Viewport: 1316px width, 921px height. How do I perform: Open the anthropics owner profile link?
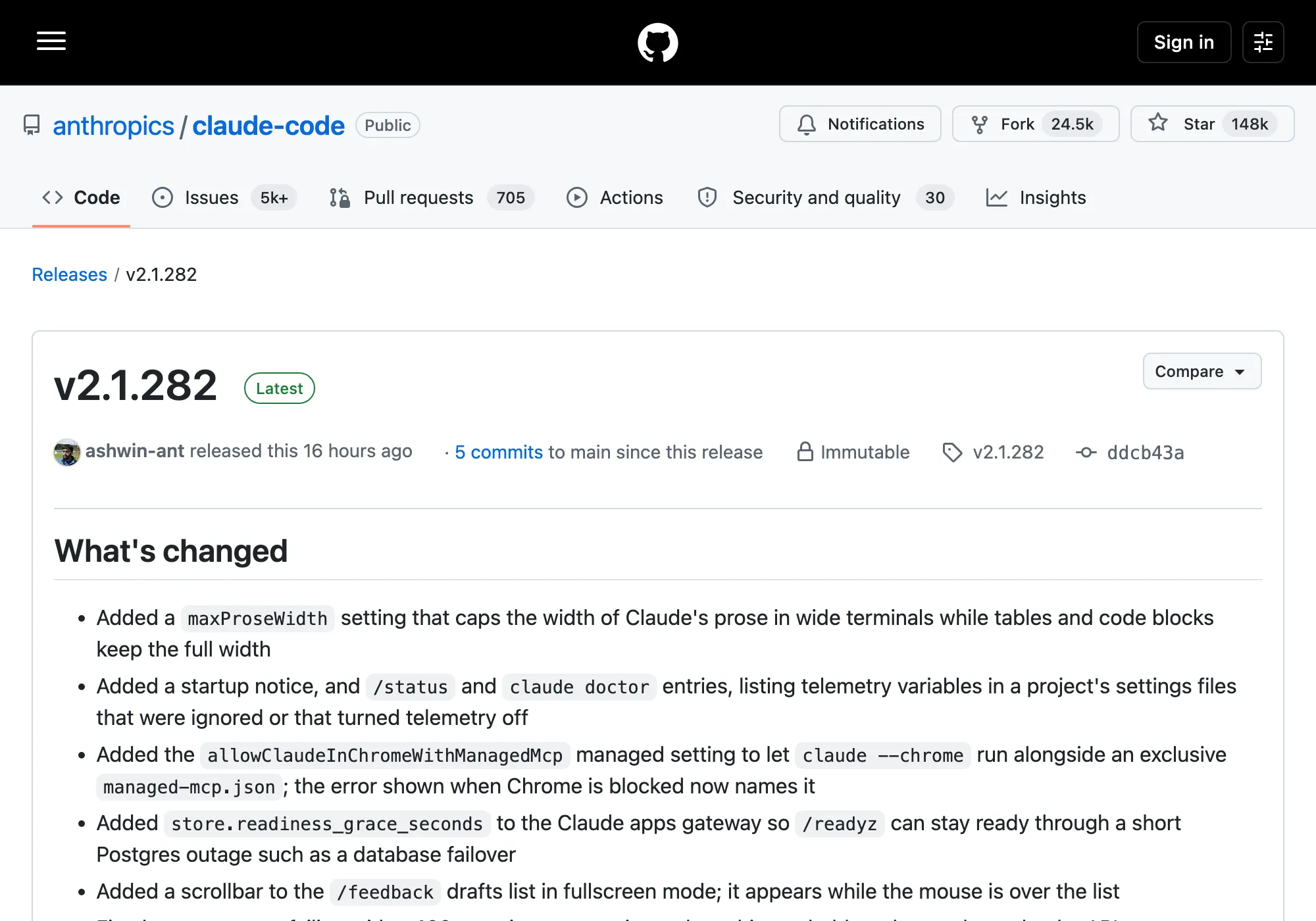[113, 125]
